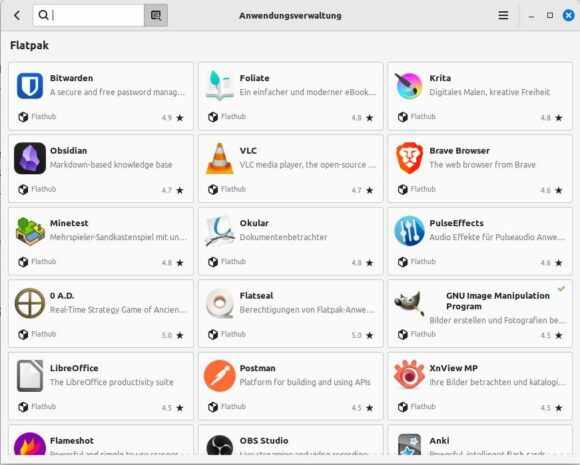The height and width of the screenshot is (465, 580).
Task: Open the Foliate app title
Action: click(254, 78)
